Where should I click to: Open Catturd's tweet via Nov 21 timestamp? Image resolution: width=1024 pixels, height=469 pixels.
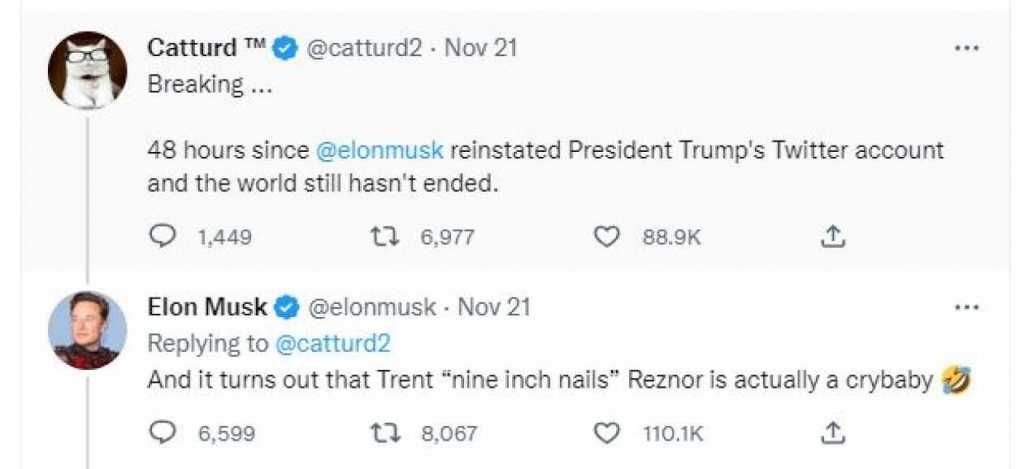[x=481, y=47]
